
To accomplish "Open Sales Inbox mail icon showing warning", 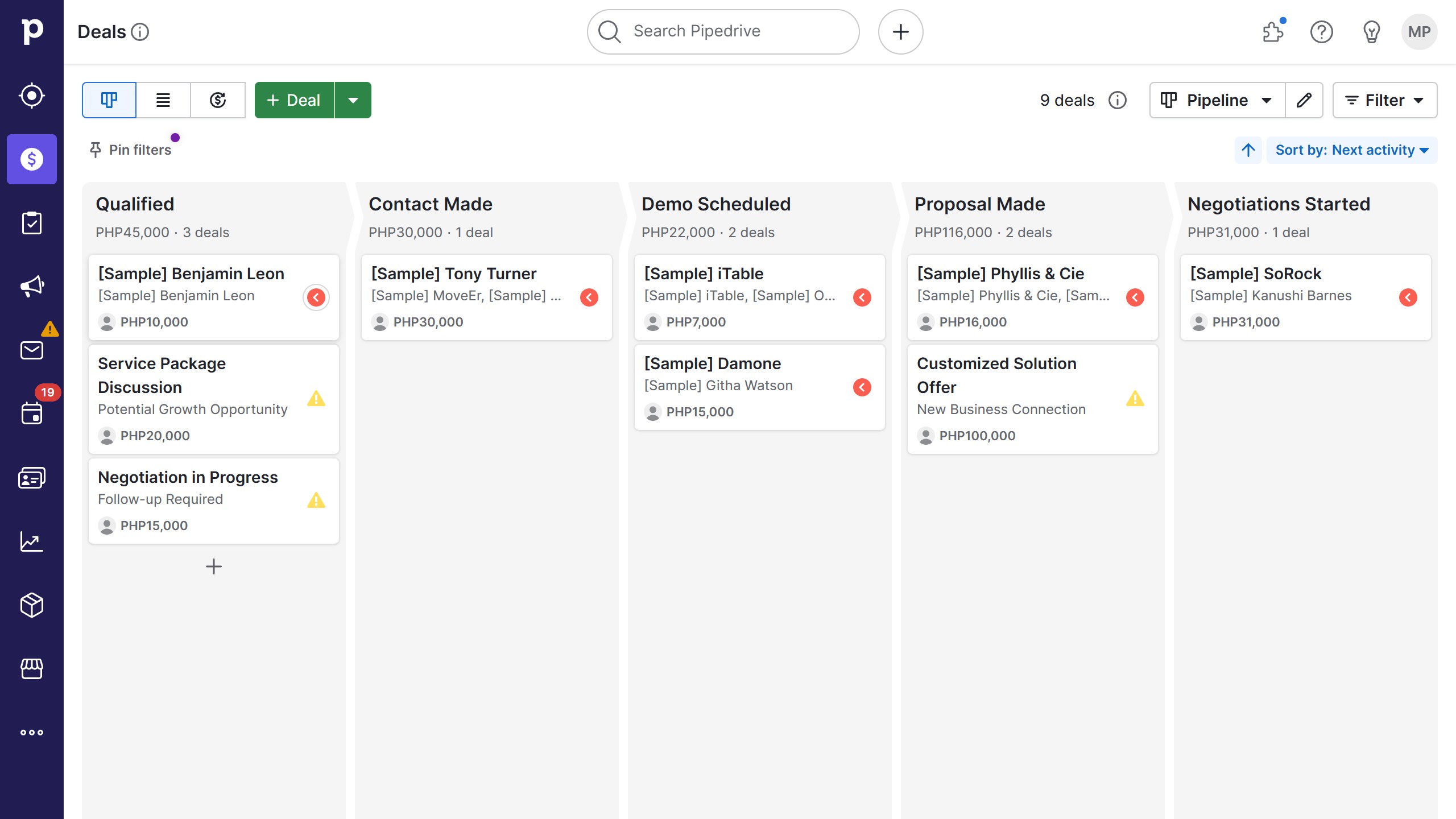I will coord(32,350).
